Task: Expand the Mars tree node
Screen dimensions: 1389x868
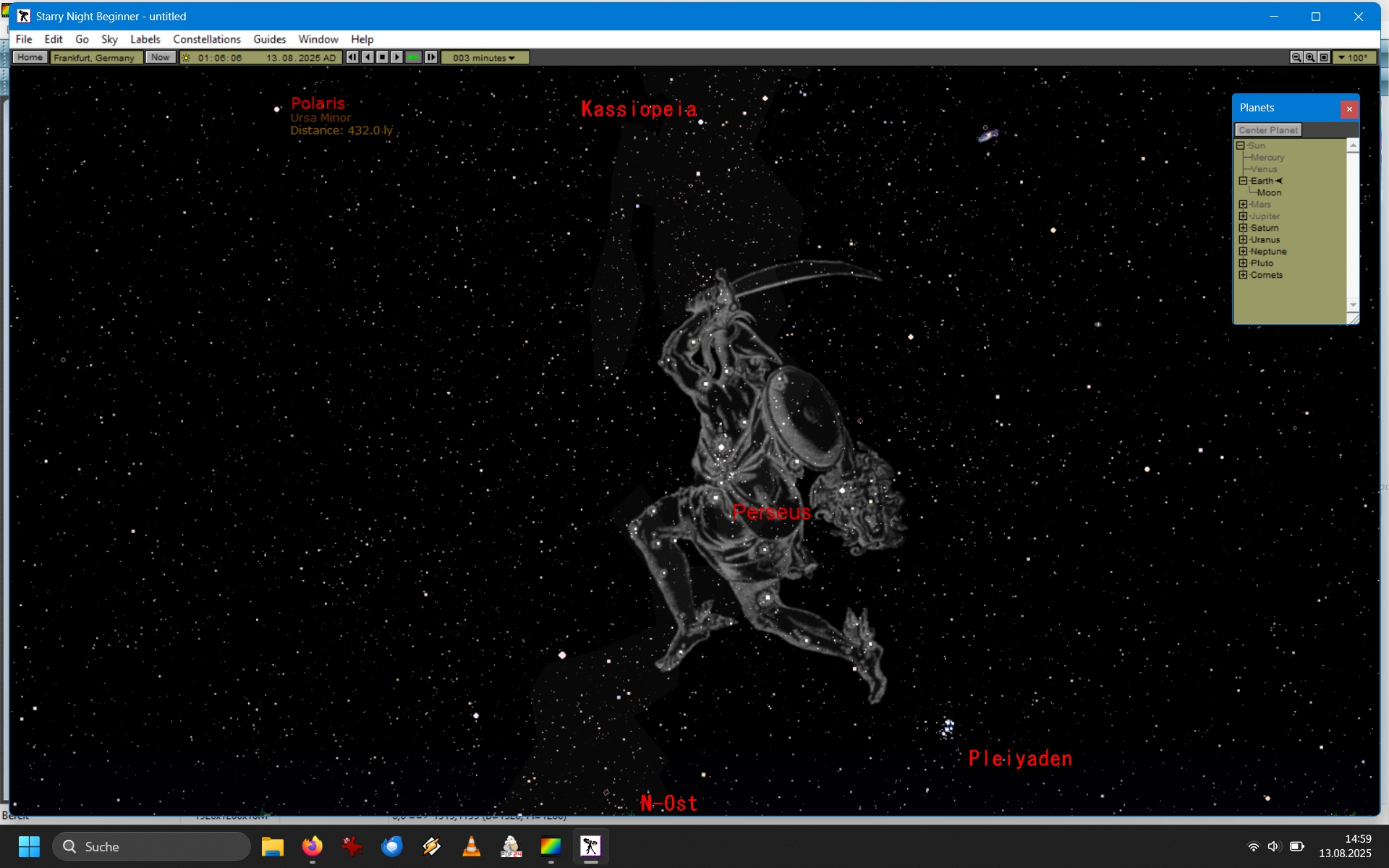Action: click(x=1244, y=204)
